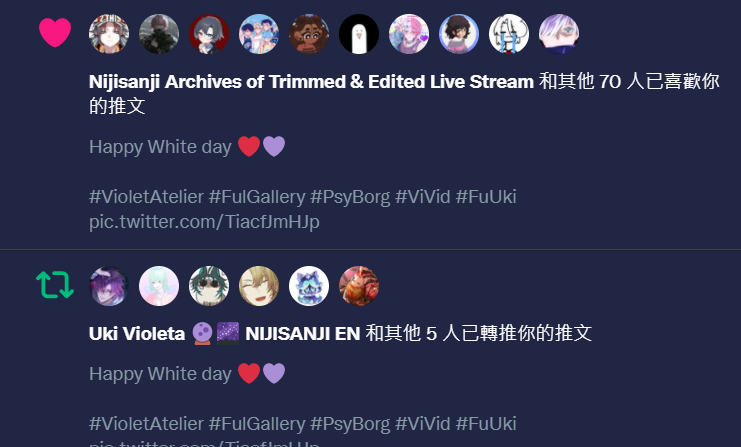Open the red dragon retweeter avatar
Screen dimensions: 741x447
pyautogui.click(x=359, y=286)
